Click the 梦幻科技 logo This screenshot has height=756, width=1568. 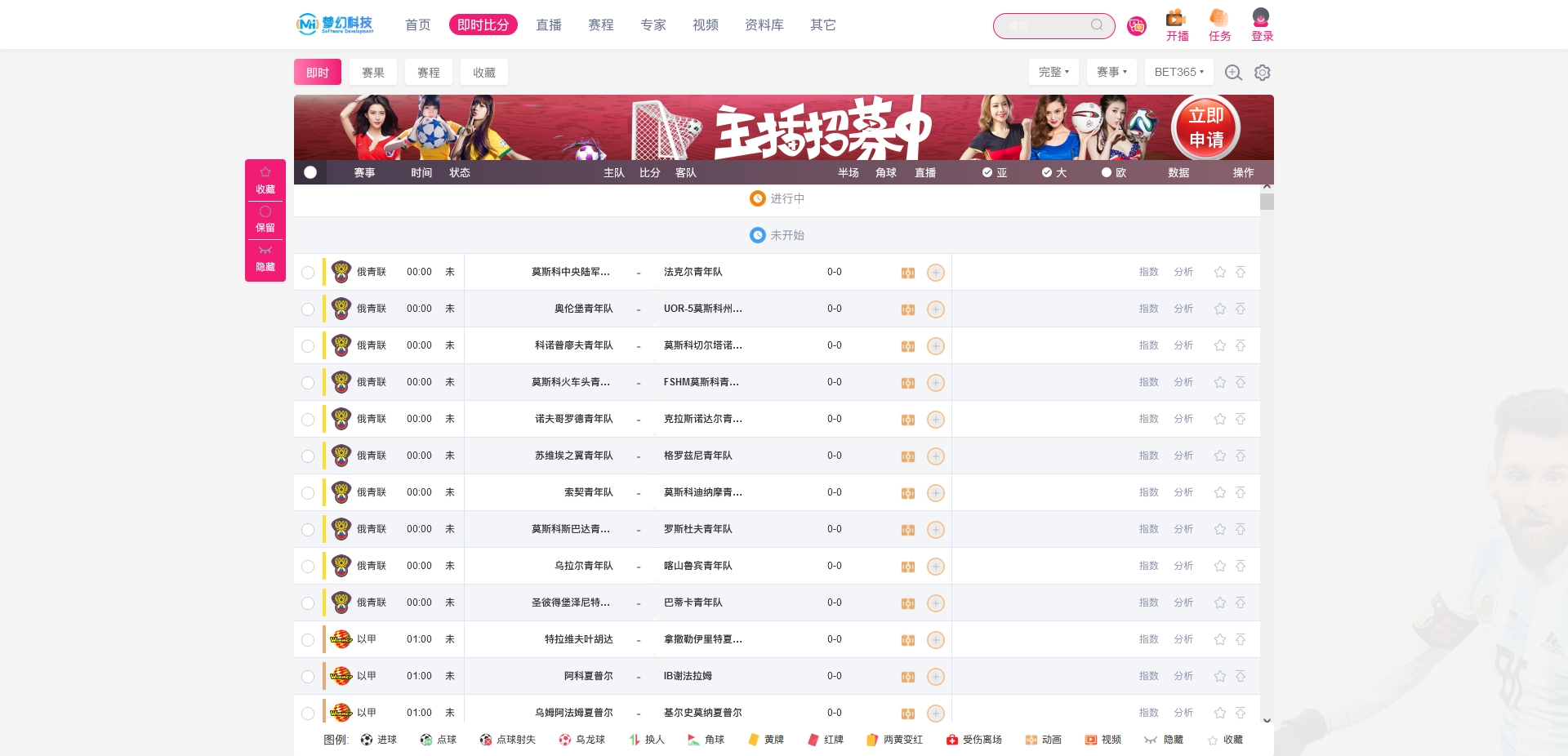[x=335, y=24]
